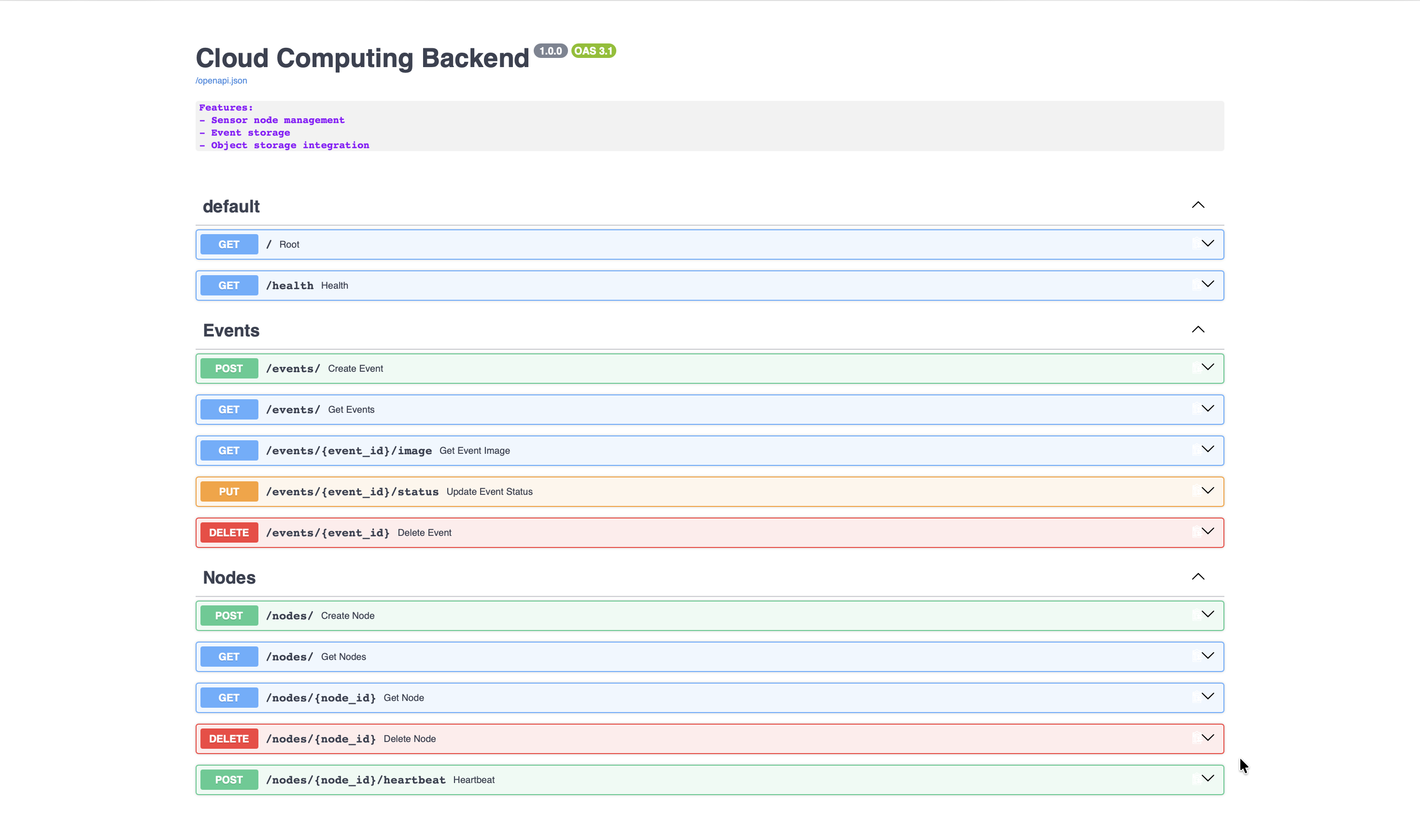Click the 'Get Nodes' summary text
Image resolution: width=1420 pixels, height=840 pixels.
pos(344,657)
